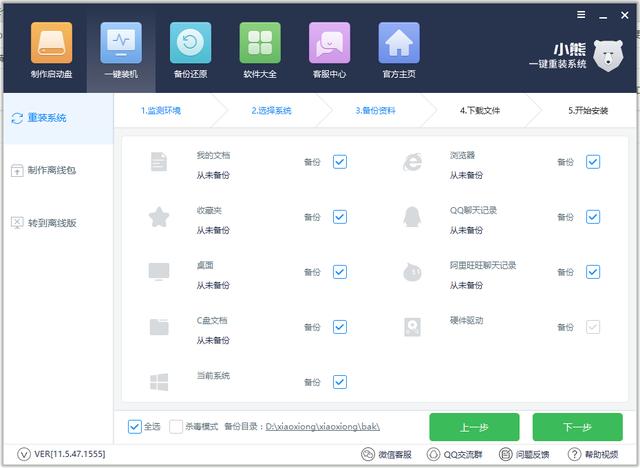The image size is (640, 468).
Task: Click the 我的文档 document icon
Action: (159, 162)
